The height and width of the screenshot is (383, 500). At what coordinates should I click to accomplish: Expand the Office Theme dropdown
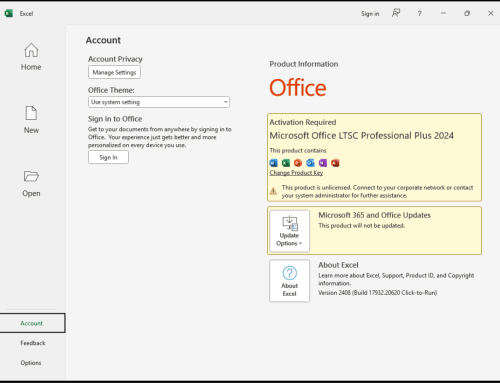pos(159,102)
